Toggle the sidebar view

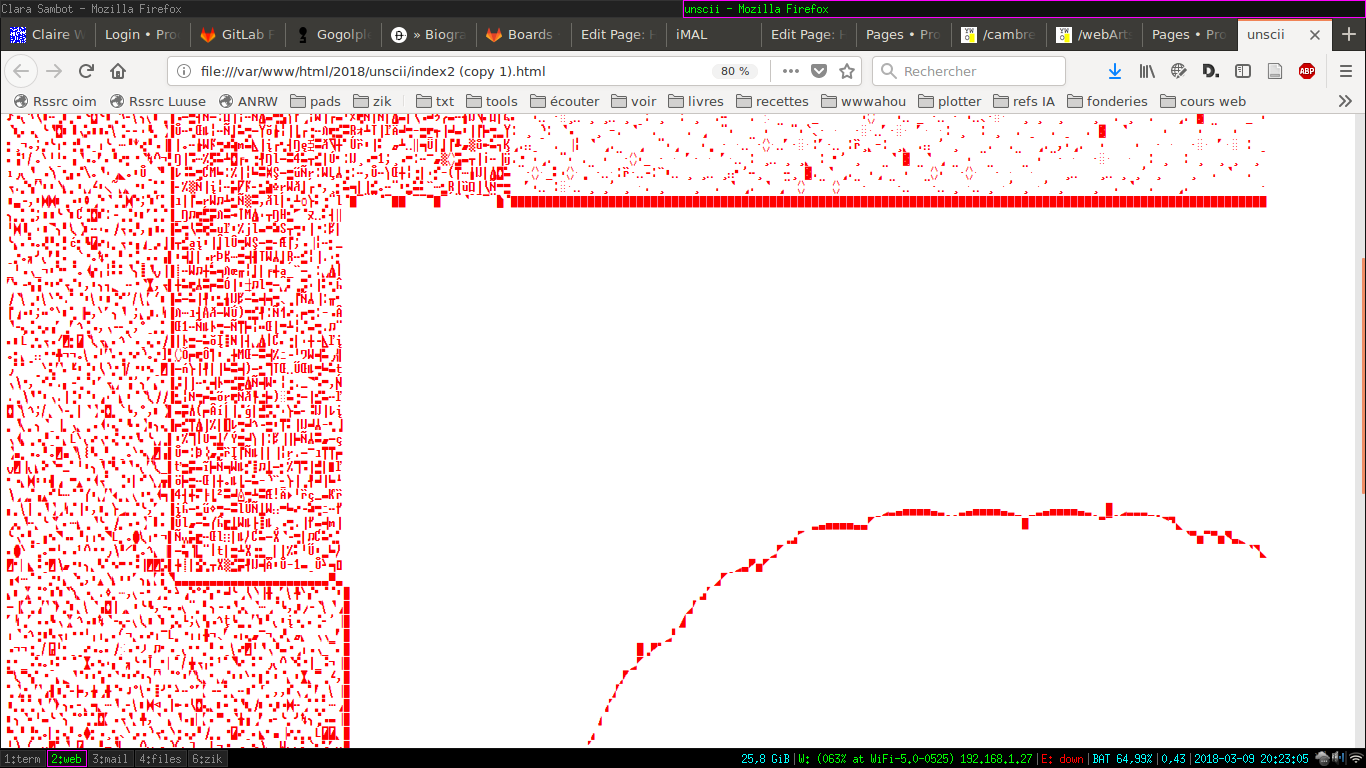pyautogui.click(x=1243, y=71)
